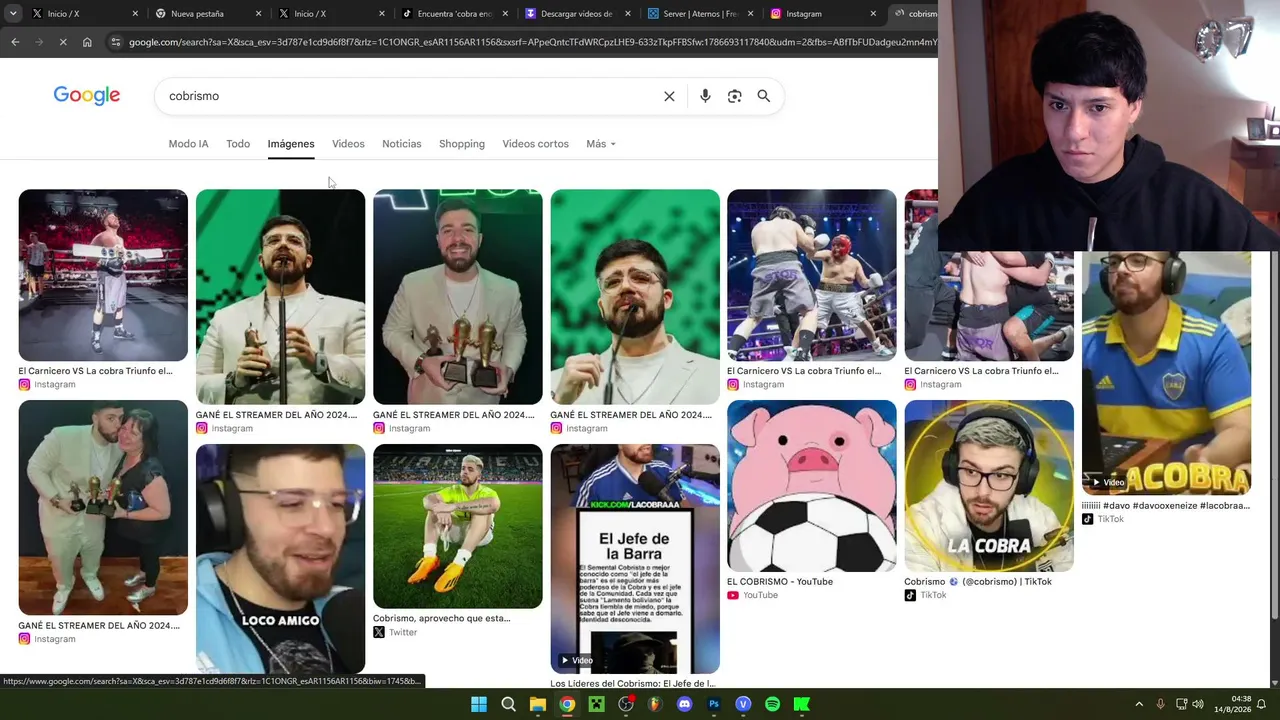Open the purple V app in taskbar
Viewport: 1280px width, 720px height.
tap(743, 704)
